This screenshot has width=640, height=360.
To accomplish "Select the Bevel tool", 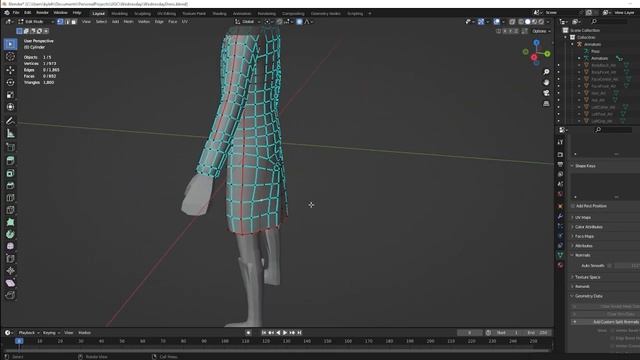I will click(x=10, y=185).
